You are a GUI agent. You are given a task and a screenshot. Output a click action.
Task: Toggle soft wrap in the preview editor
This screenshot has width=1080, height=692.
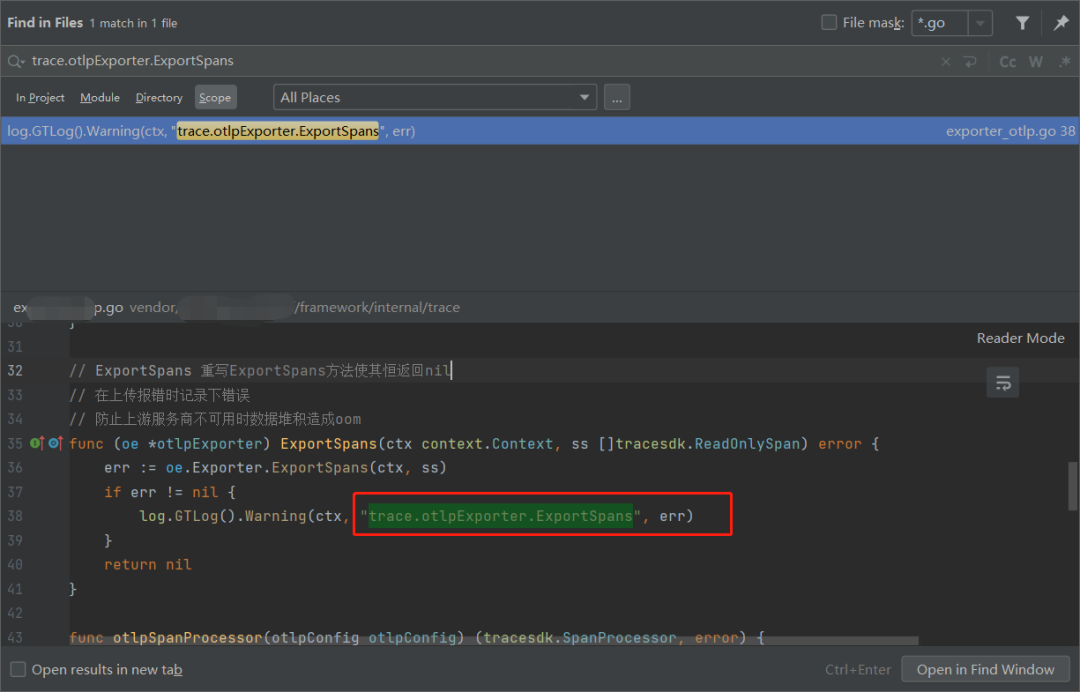pos(1003,382)
